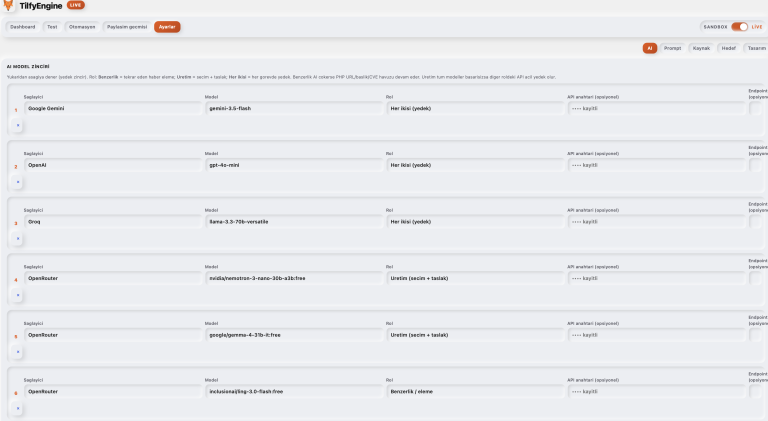Delete the OpenAI gpt-4o-mini row via x icon
Image resolution: width=768 pixels, height=421 pixels.
tap(18, 182)
